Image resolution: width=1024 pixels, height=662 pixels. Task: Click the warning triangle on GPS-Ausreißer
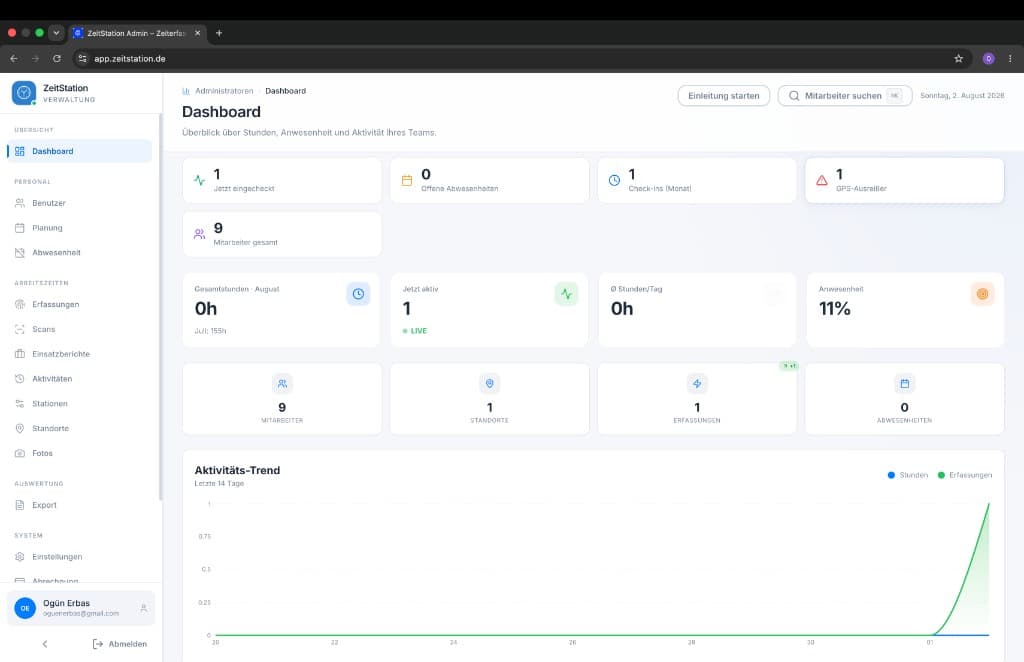click(x=822, y=180)
